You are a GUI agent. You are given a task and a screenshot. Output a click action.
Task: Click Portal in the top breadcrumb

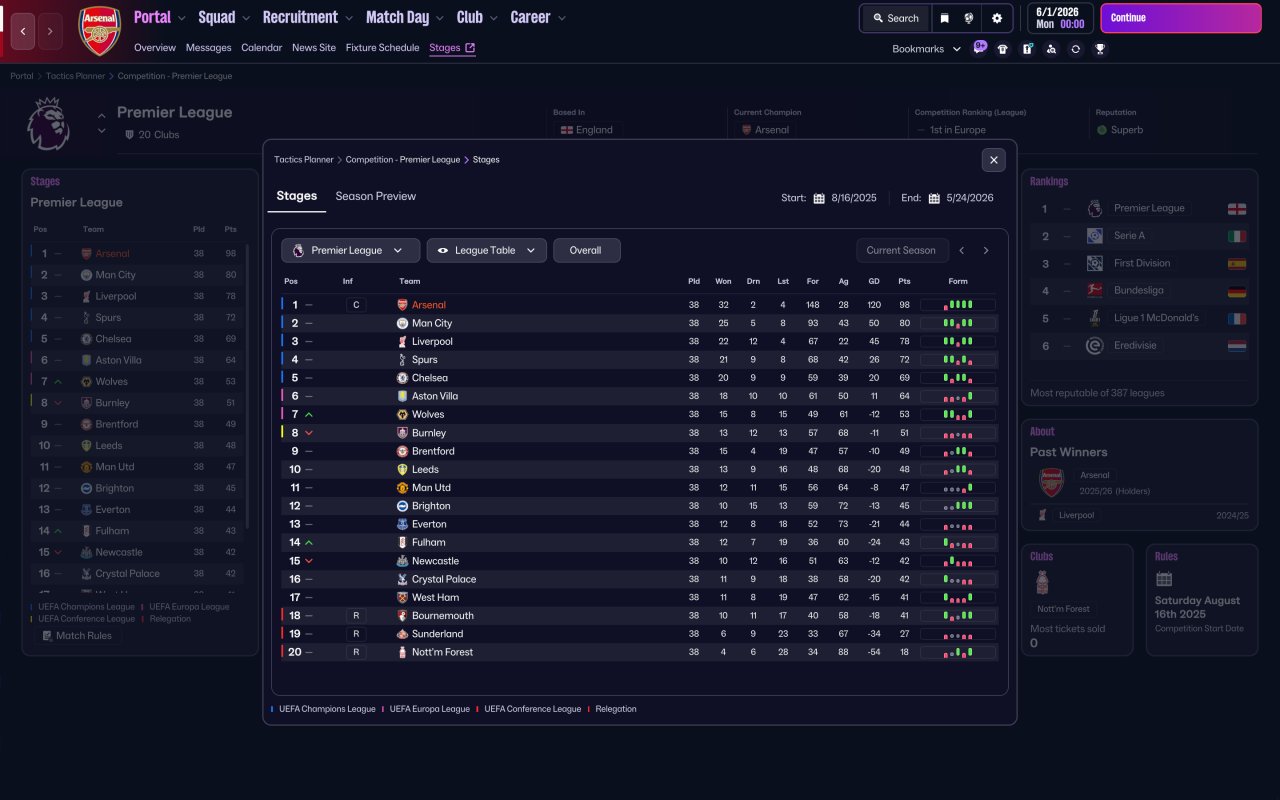22,76
